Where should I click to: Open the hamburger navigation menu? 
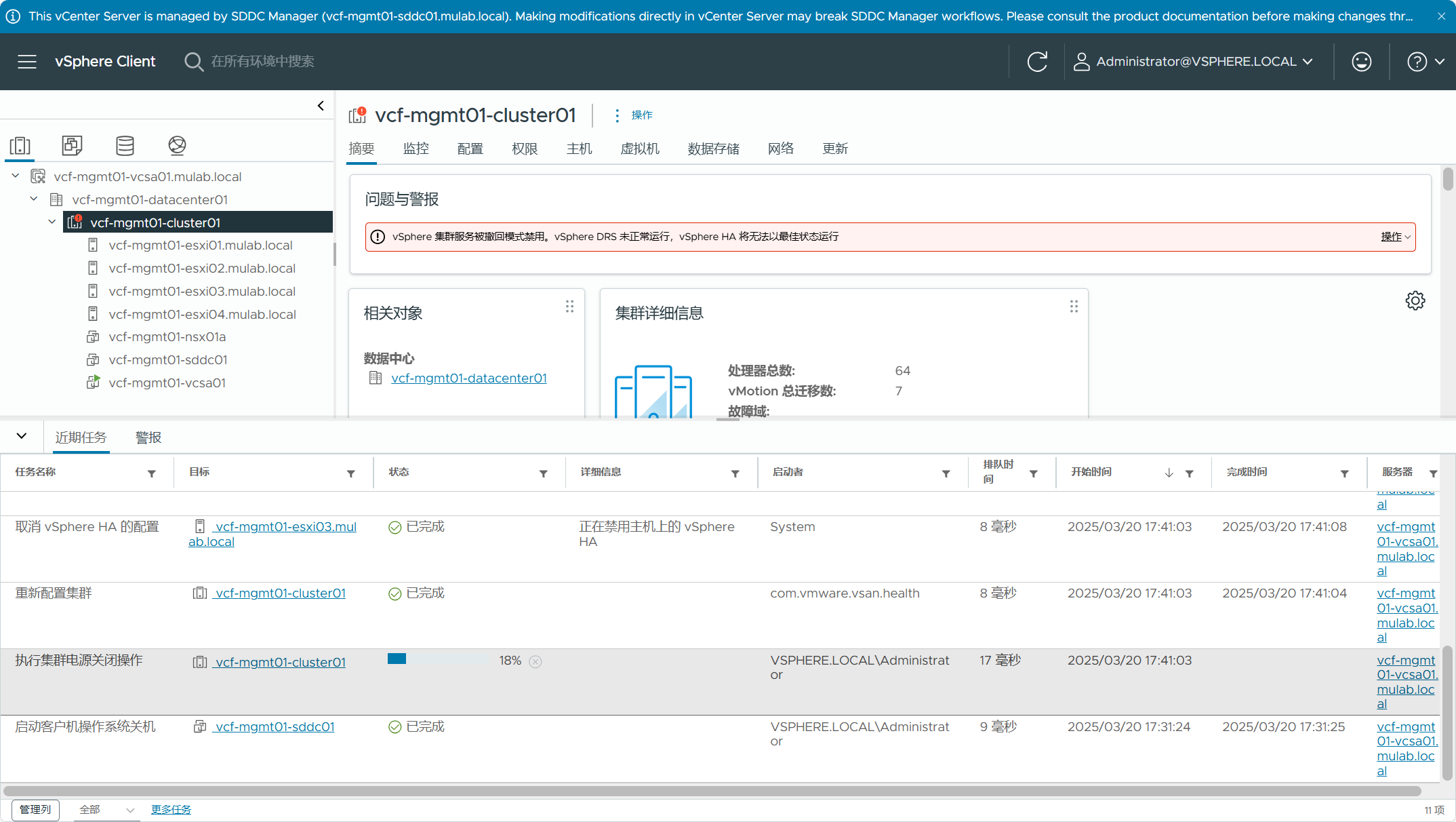tap(27, 62)
